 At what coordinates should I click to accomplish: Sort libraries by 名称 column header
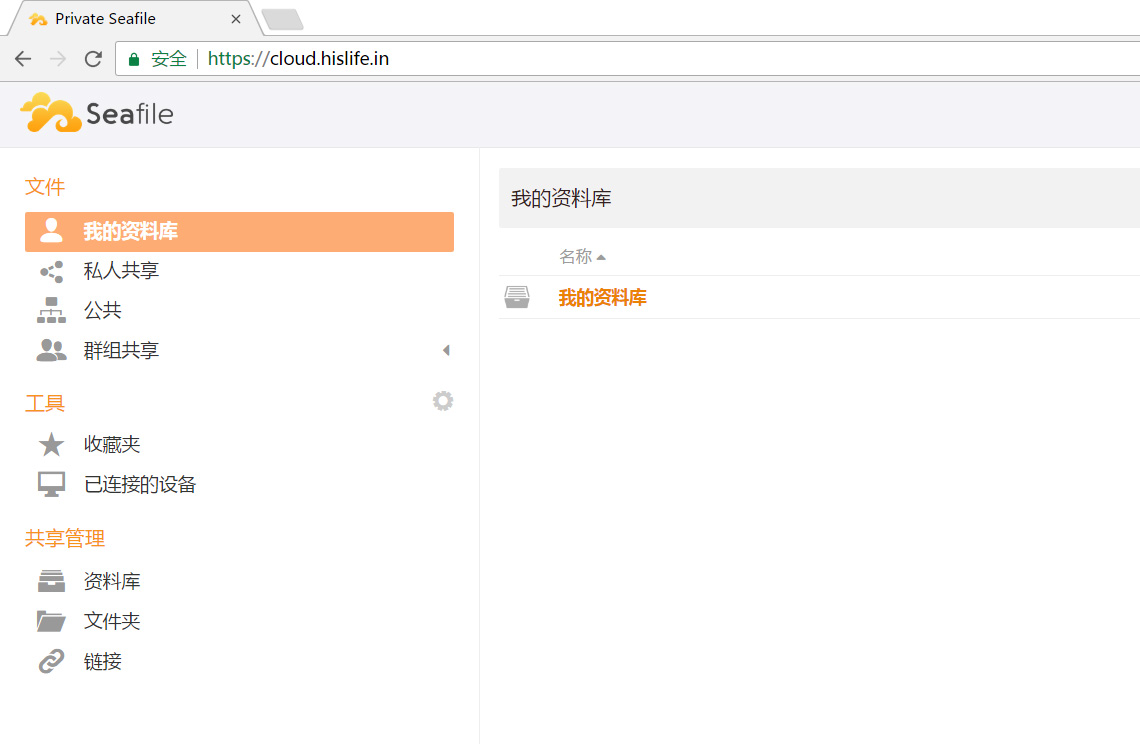coord(576,257)
